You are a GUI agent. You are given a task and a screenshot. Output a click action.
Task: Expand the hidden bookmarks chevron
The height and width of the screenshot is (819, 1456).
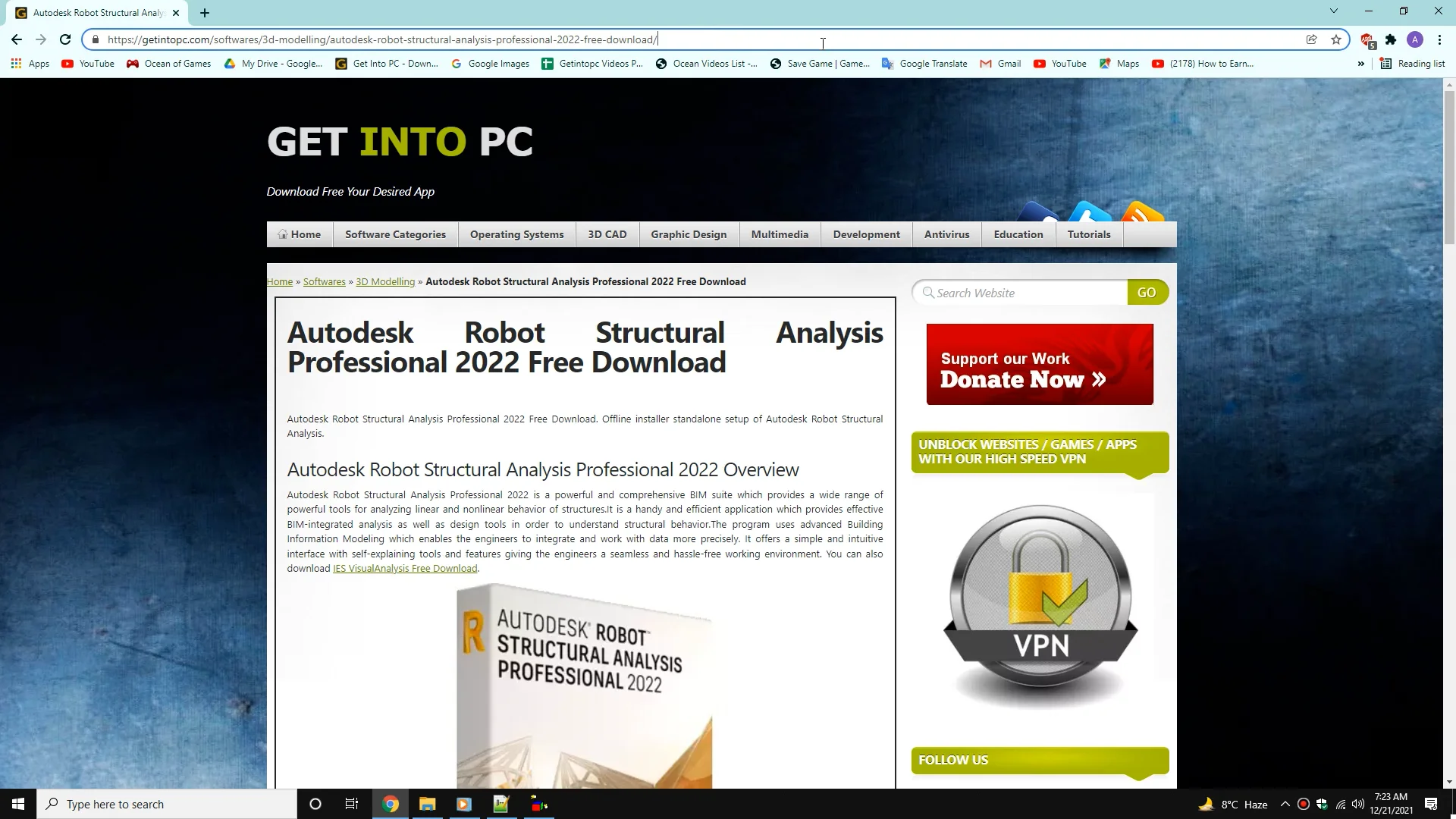click(1361, 64)
